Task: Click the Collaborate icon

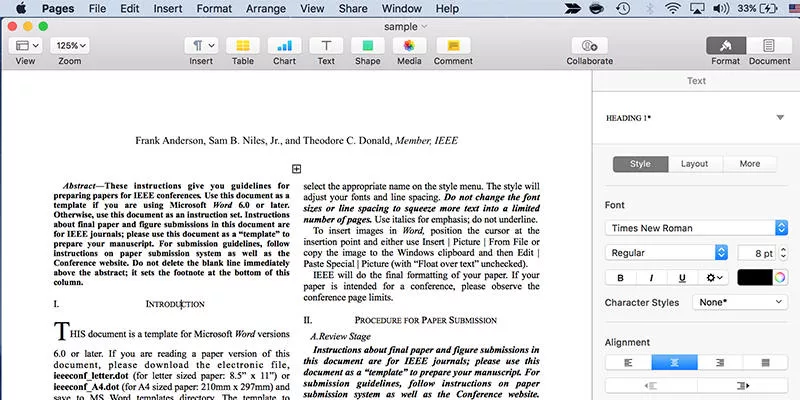Action: click(x=589, y=46)
